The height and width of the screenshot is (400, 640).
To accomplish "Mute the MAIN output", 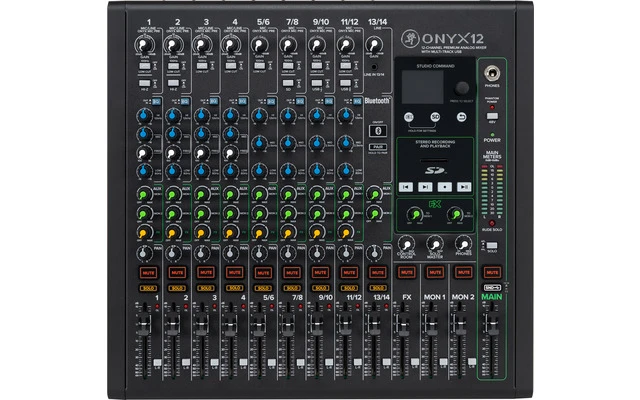I will coord(492,272).
